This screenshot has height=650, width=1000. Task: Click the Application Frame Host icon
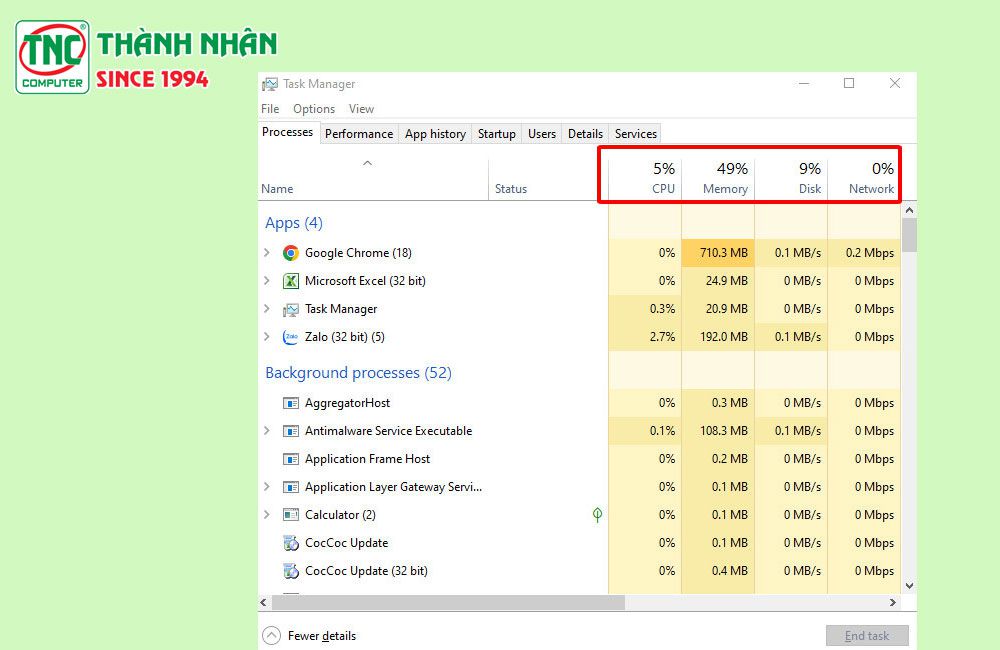(x=291, y=459)
